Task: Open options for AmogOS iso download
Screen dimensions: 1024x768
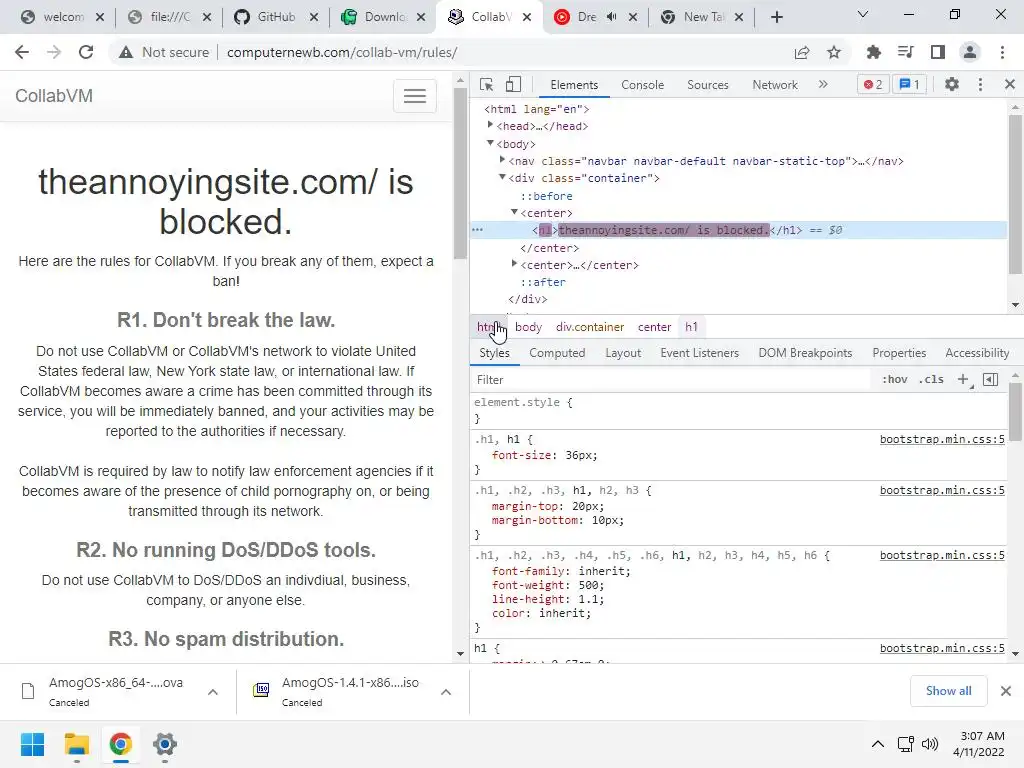Action: click(x=446, y=692)
